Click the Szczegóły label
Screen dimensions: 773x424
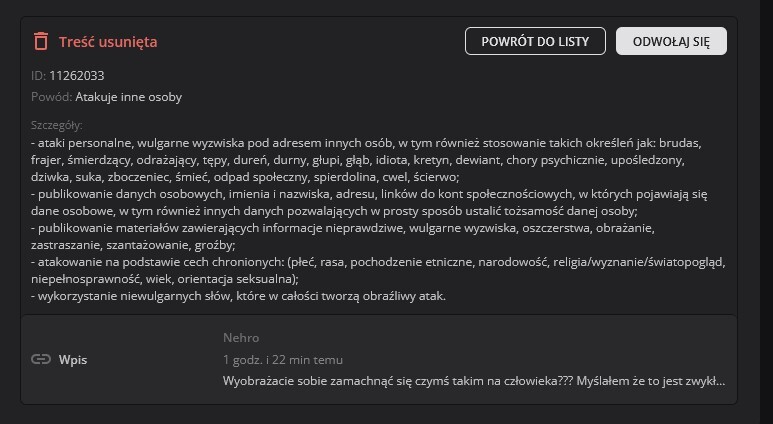coord(57,125)
